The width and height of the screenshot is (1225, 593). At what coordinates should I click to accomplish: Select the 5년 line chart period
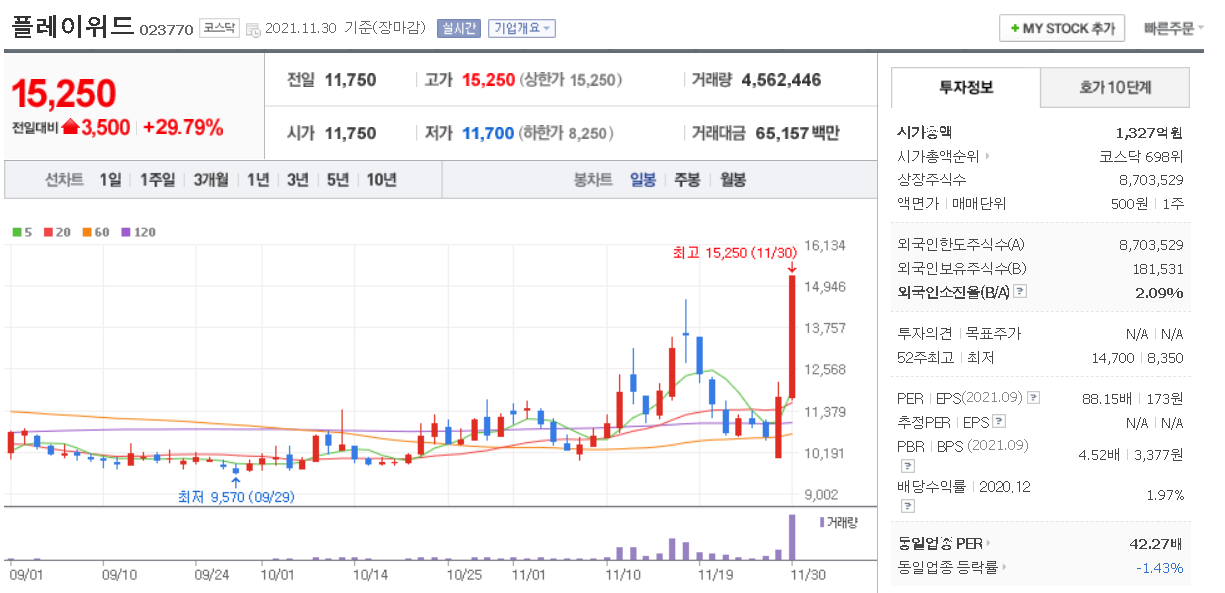coord(337,180)
